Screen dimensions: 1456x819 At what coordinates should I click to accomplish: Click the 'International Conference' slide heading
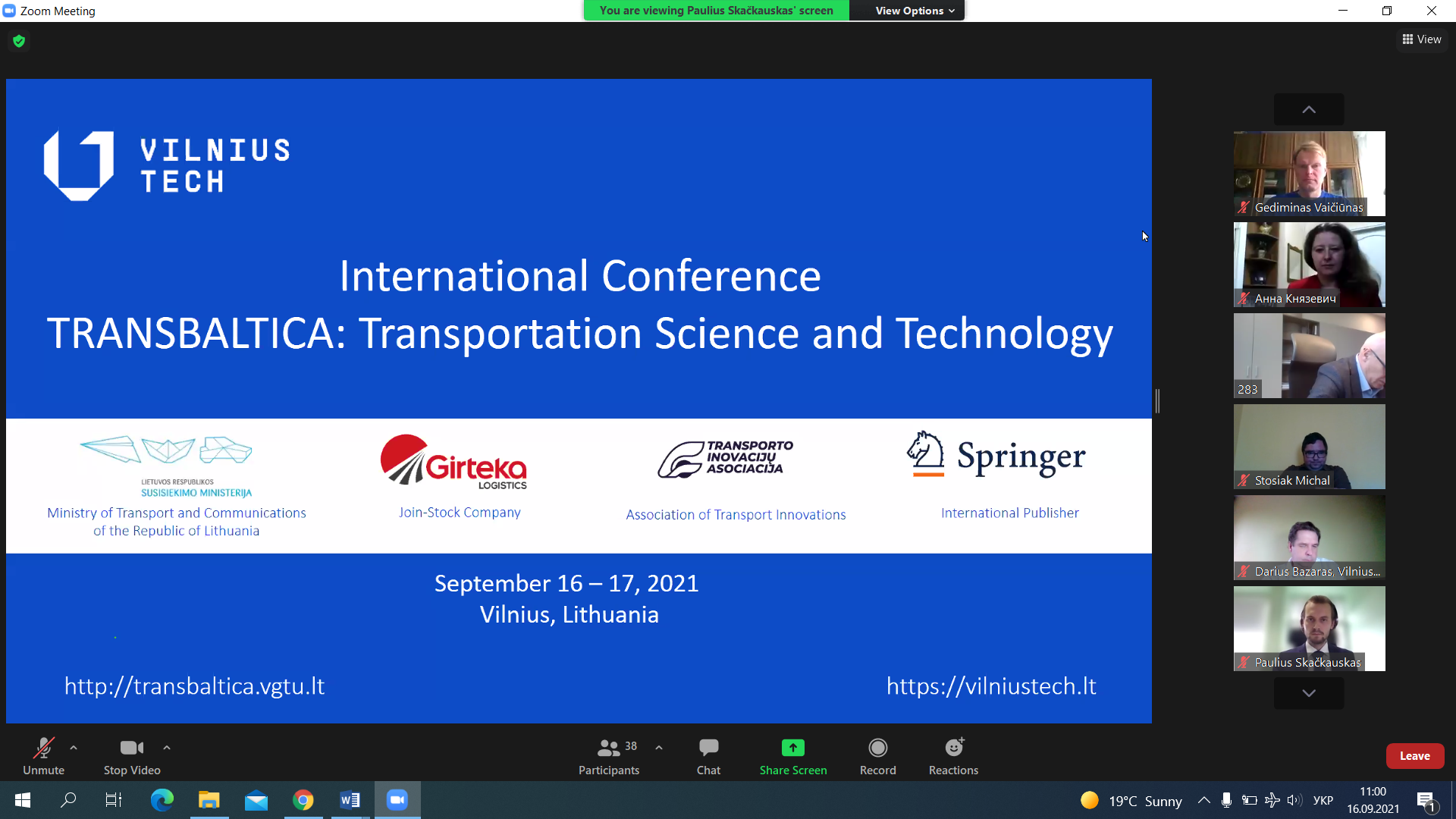(580, 276)
